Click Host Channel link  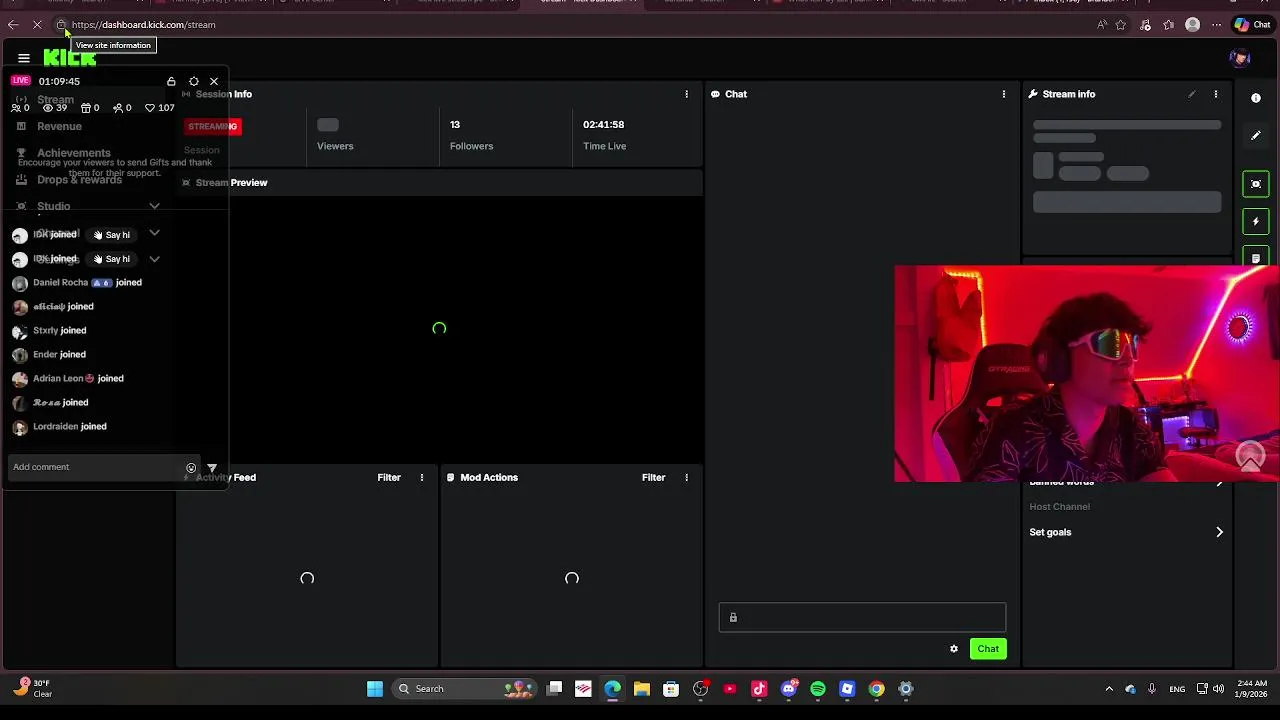1059,507
